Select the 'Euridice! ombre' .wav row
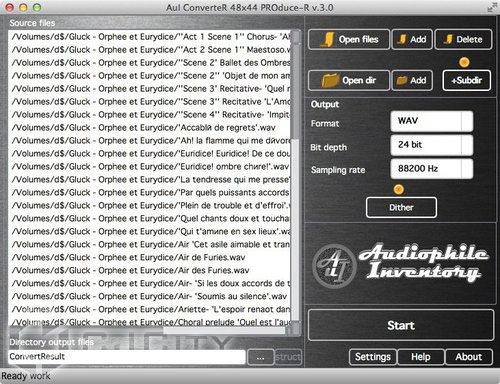 149,167
